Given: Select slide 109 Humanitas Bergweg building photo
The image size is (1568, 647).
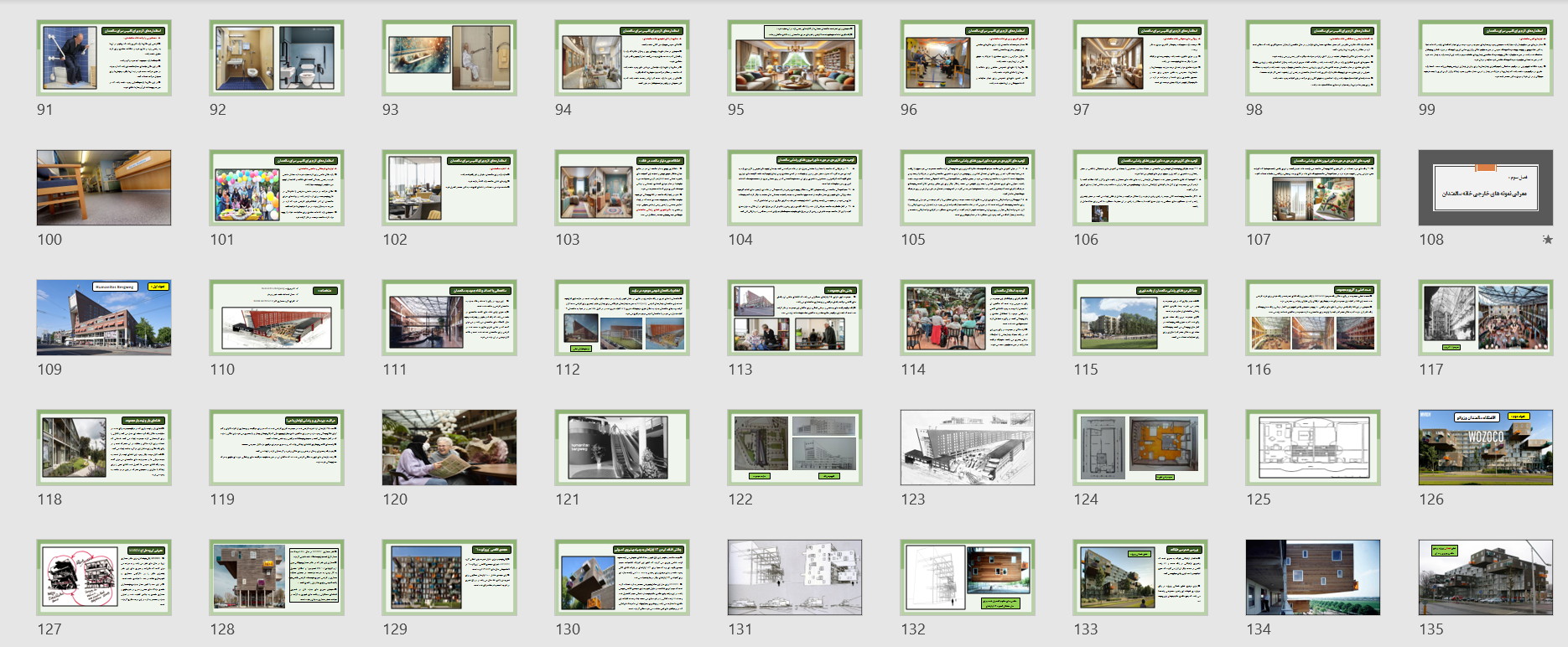Looking at the screenshot, I should pos(104,318).
